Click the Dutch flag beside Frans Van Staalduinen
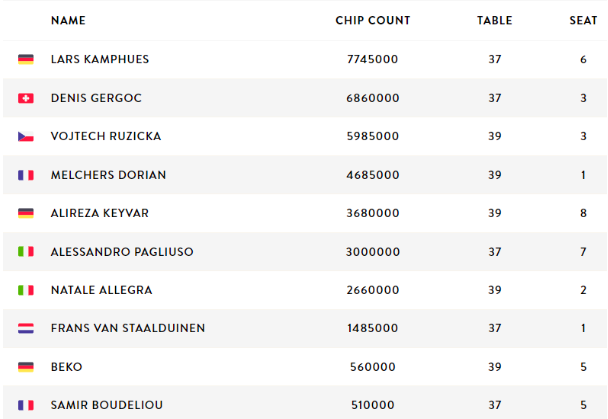The width and height of the screenshot is (608, 419). [x=26, y=329]
